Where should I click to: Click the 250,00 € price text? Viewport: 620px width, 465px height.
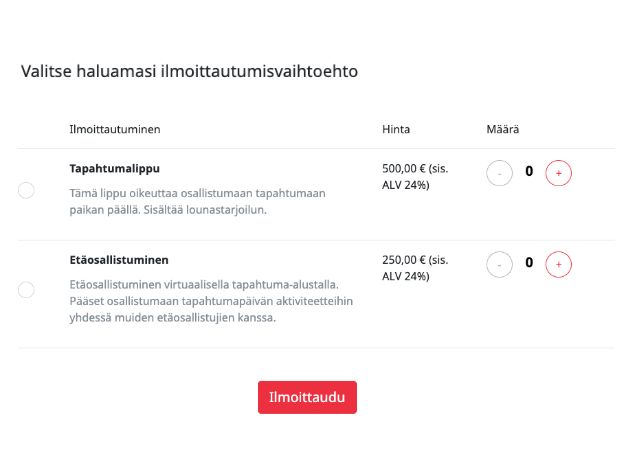click(415, 268)
